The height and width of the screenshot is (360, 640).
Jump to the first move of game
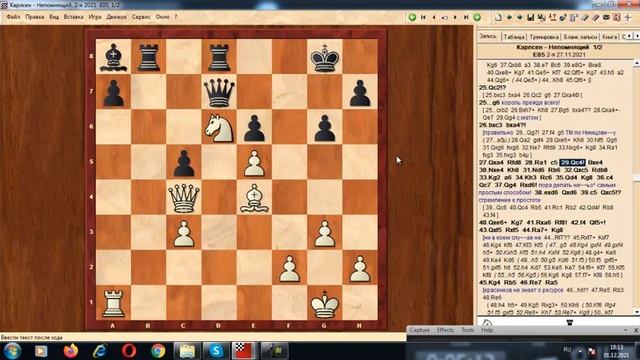pos(423,17)
